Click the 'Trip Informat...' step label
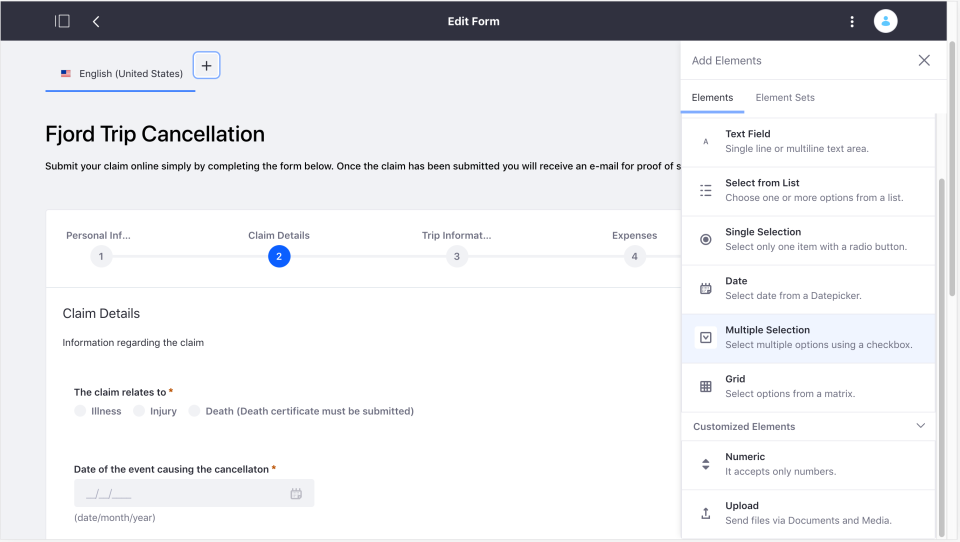Screen dimensions: 960x542 [x=456, y=235]
